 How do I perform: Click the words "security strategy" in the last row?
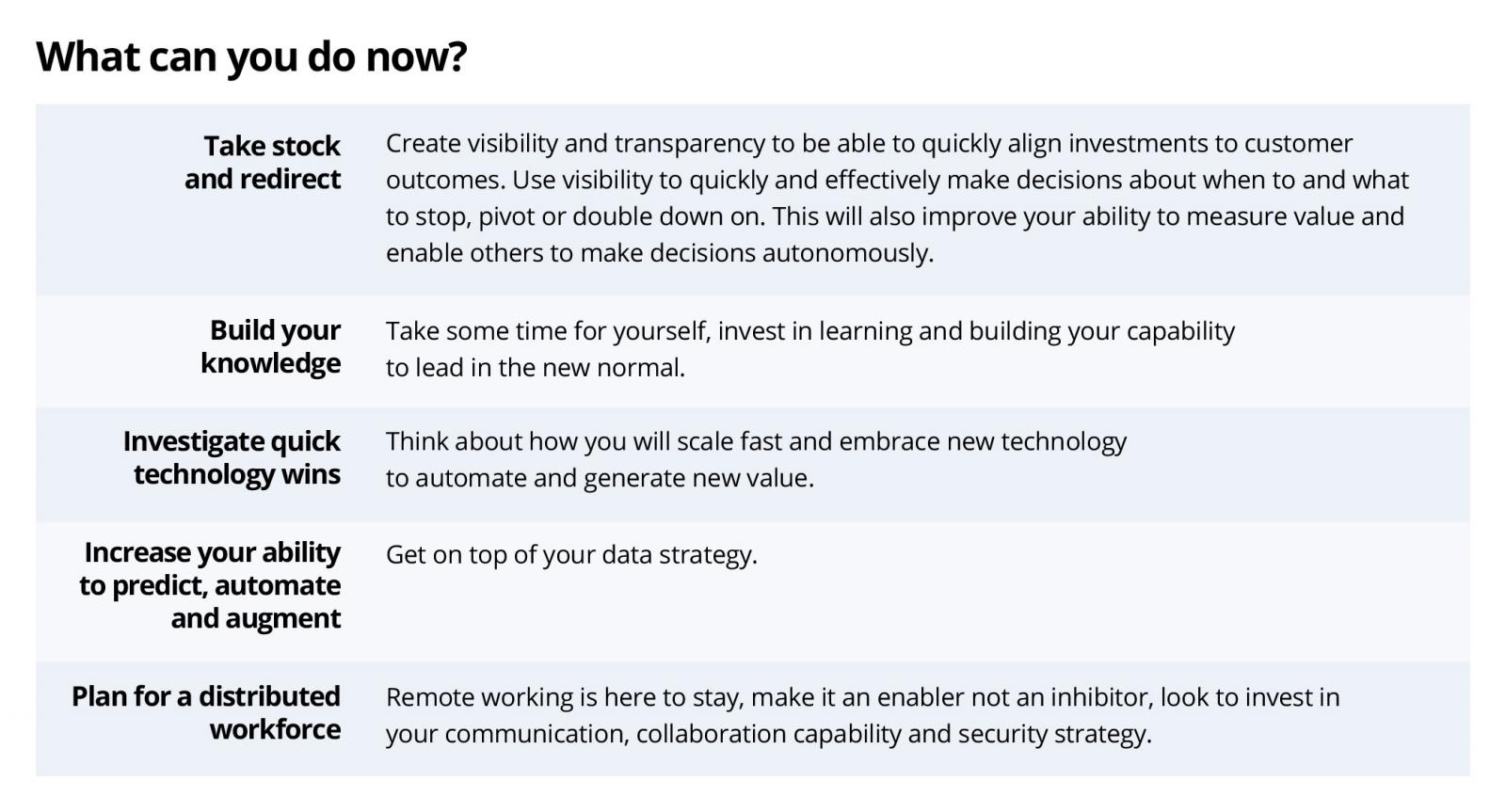coord(1053,734)
